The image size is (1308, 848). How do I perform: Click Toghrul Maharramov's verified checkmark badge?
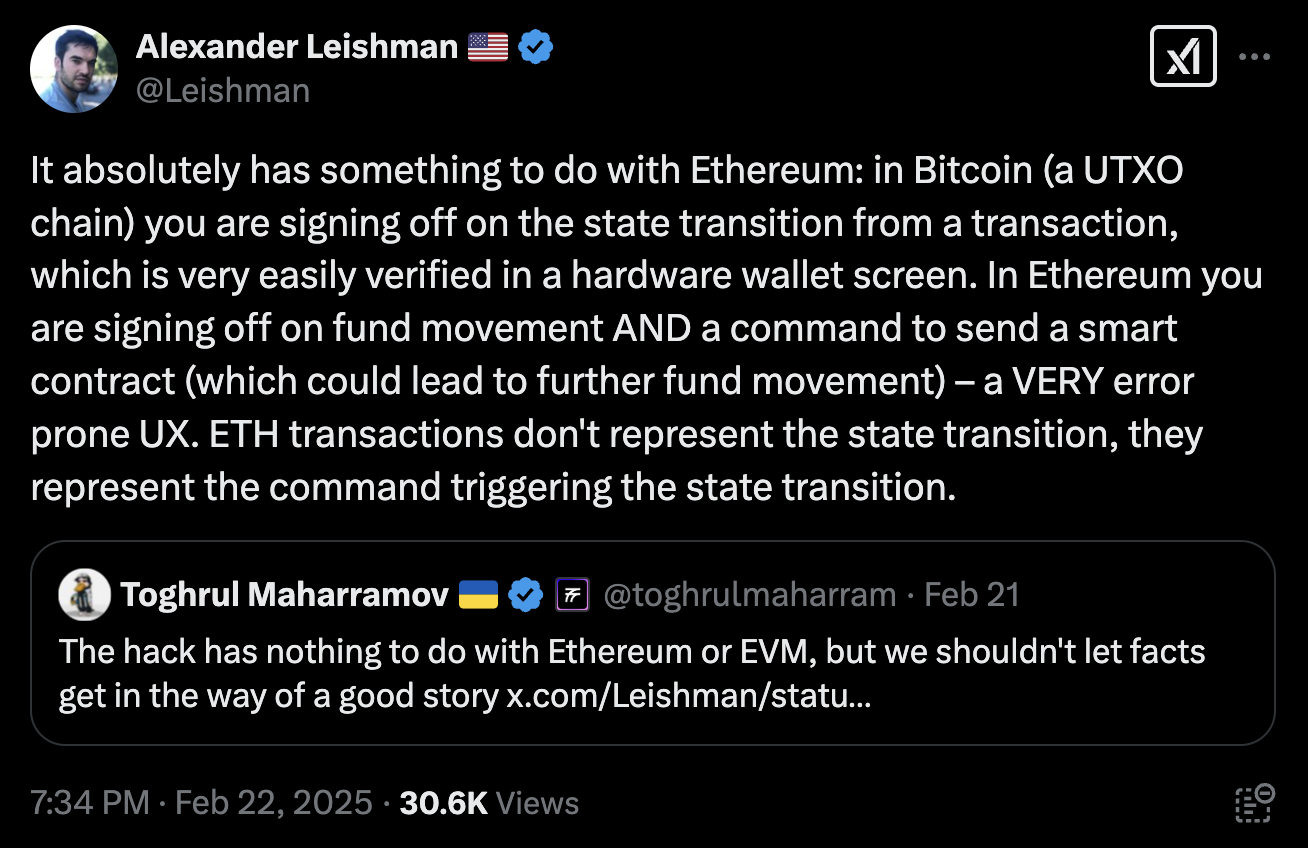tap(526, 595)
